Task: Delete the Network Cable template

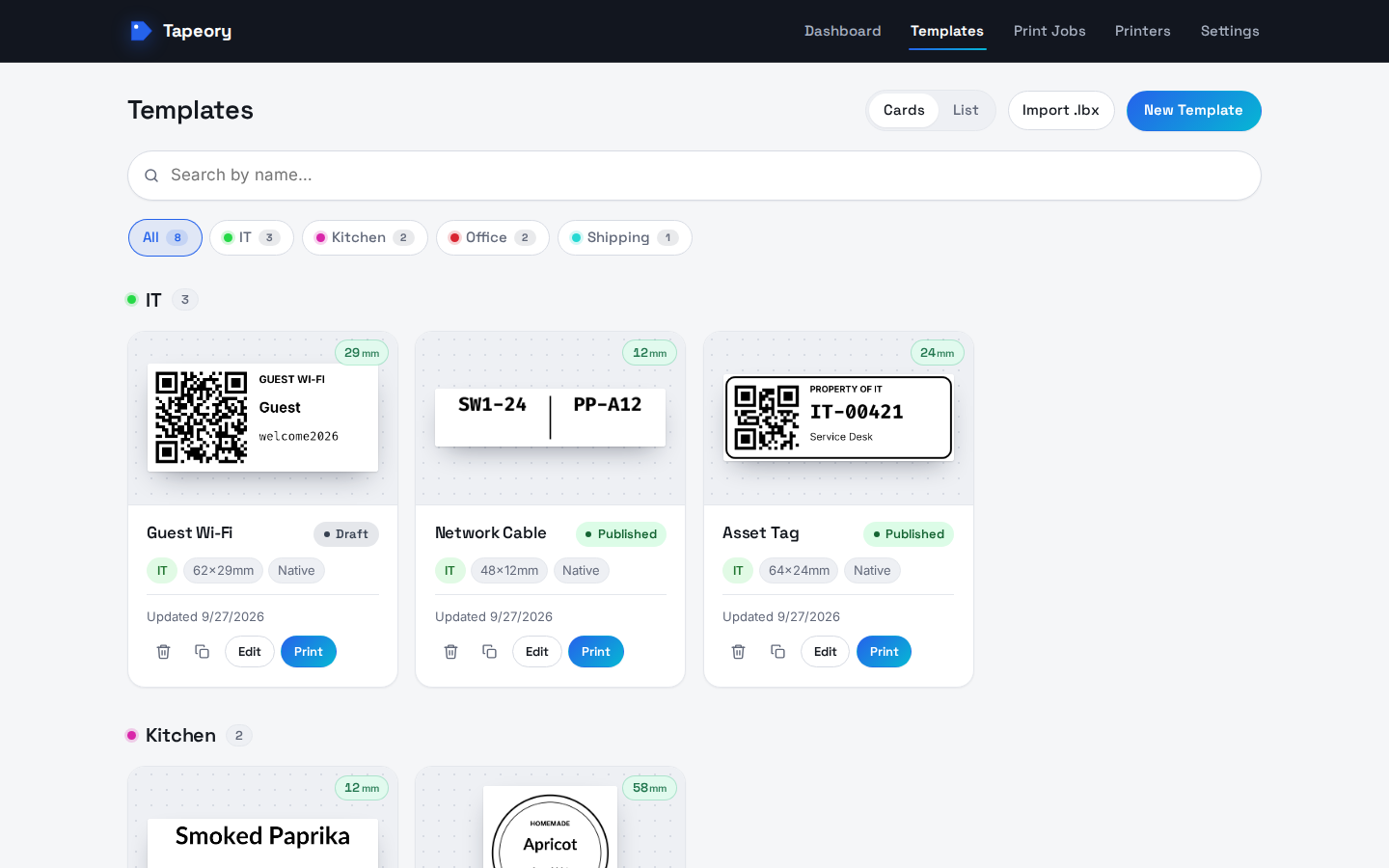Action: click(x=451, y=652)
